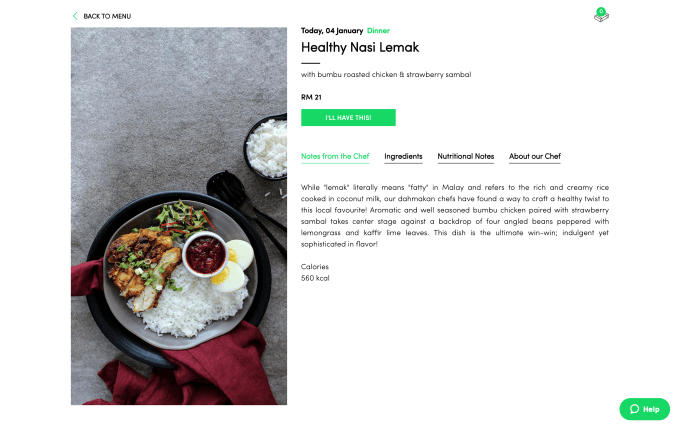Show the About our Chef tab
The width and height of the screenshot is (680, 425).
click(x=535, y=156)
